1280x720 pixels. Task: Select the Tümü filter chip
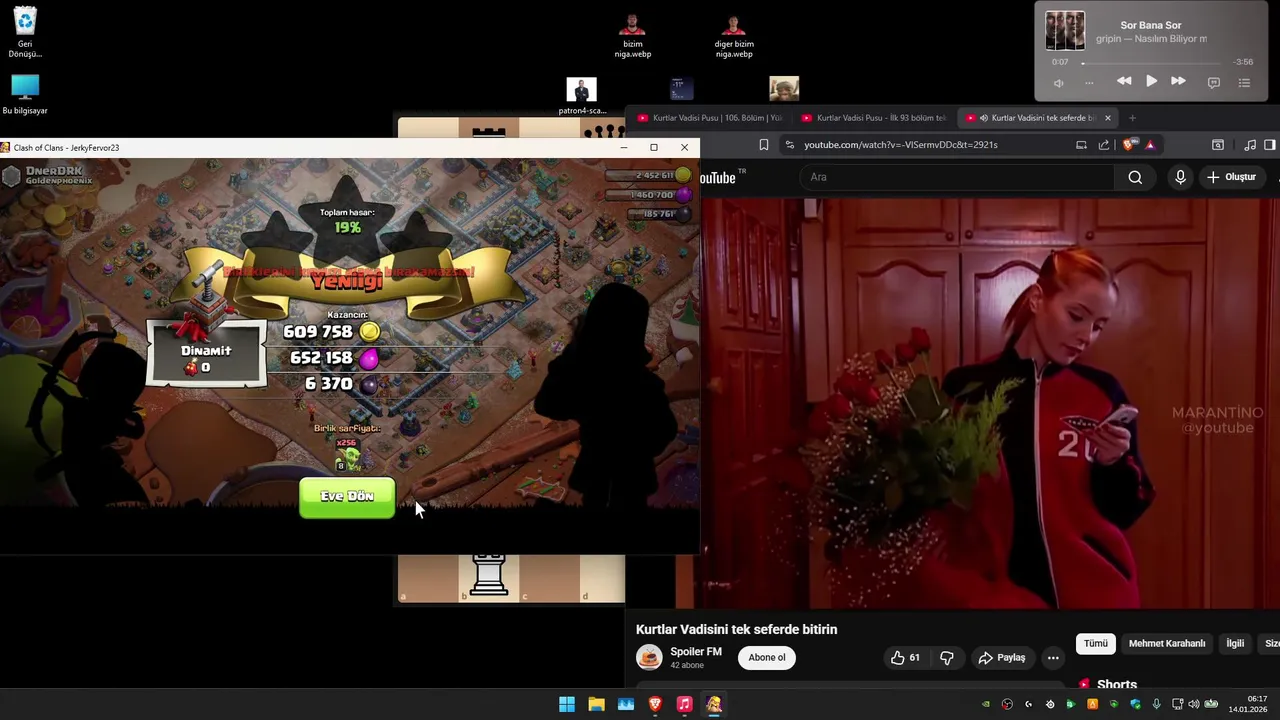pyautogui.click(x=1096, y=643)
